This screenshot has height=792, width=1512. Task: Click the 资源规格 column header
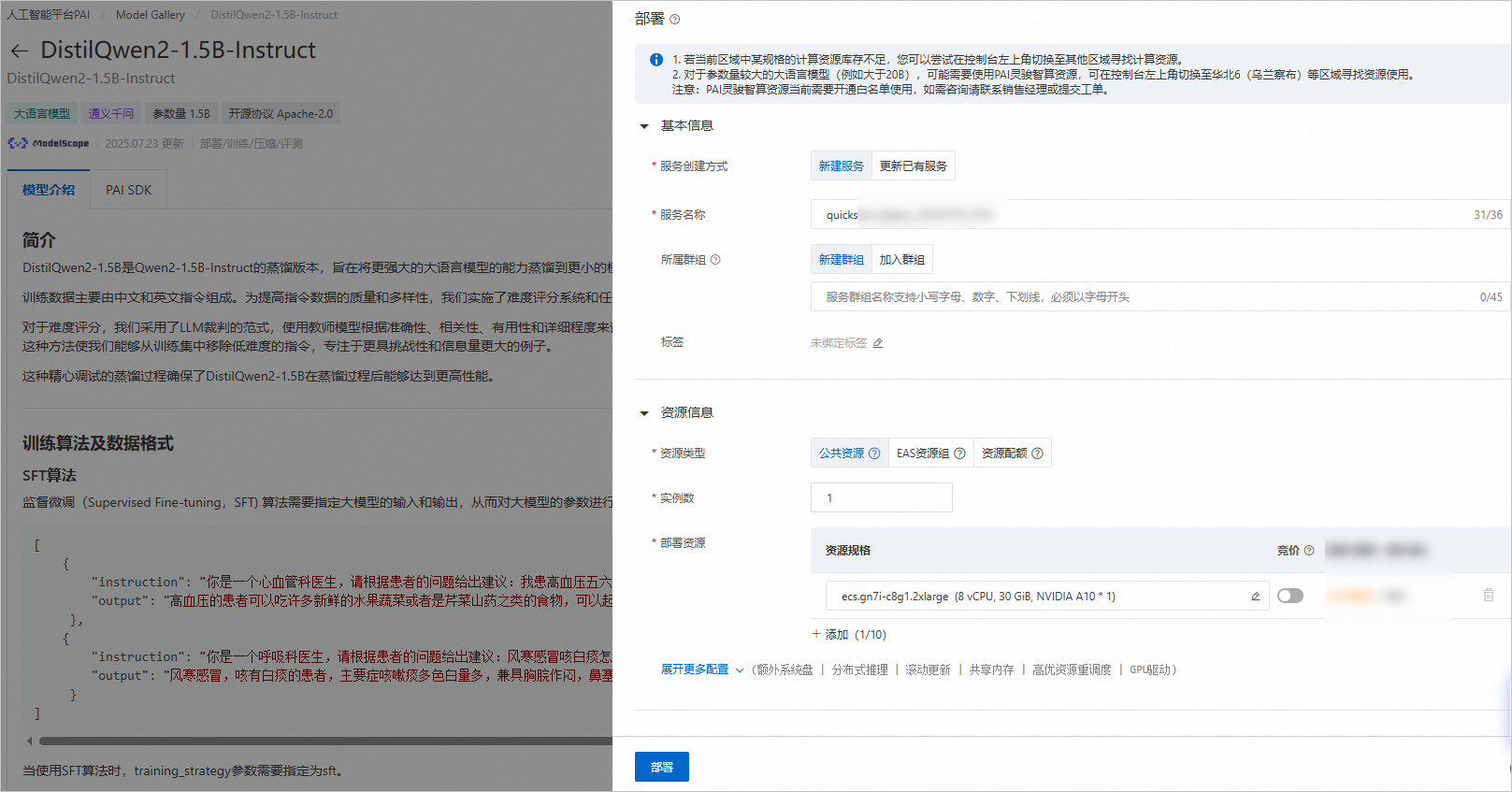pos(848,551)
